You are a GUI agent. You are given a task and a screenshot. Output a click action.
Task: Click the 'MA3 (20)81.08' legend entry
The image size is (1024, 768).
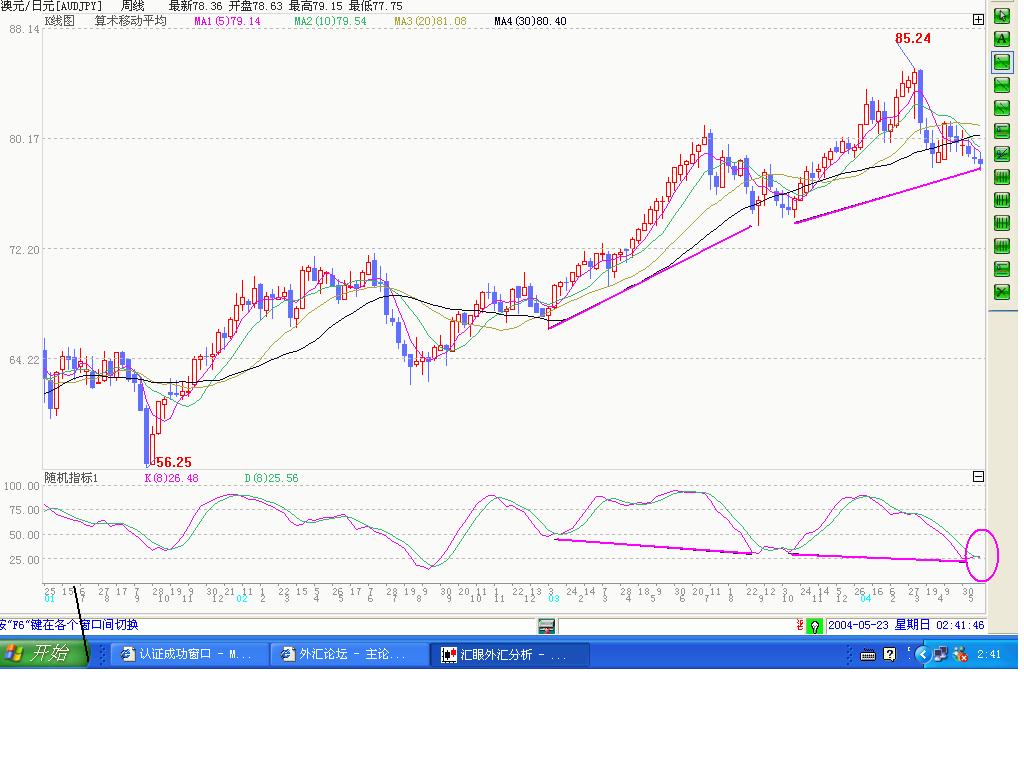coord(430,22)
